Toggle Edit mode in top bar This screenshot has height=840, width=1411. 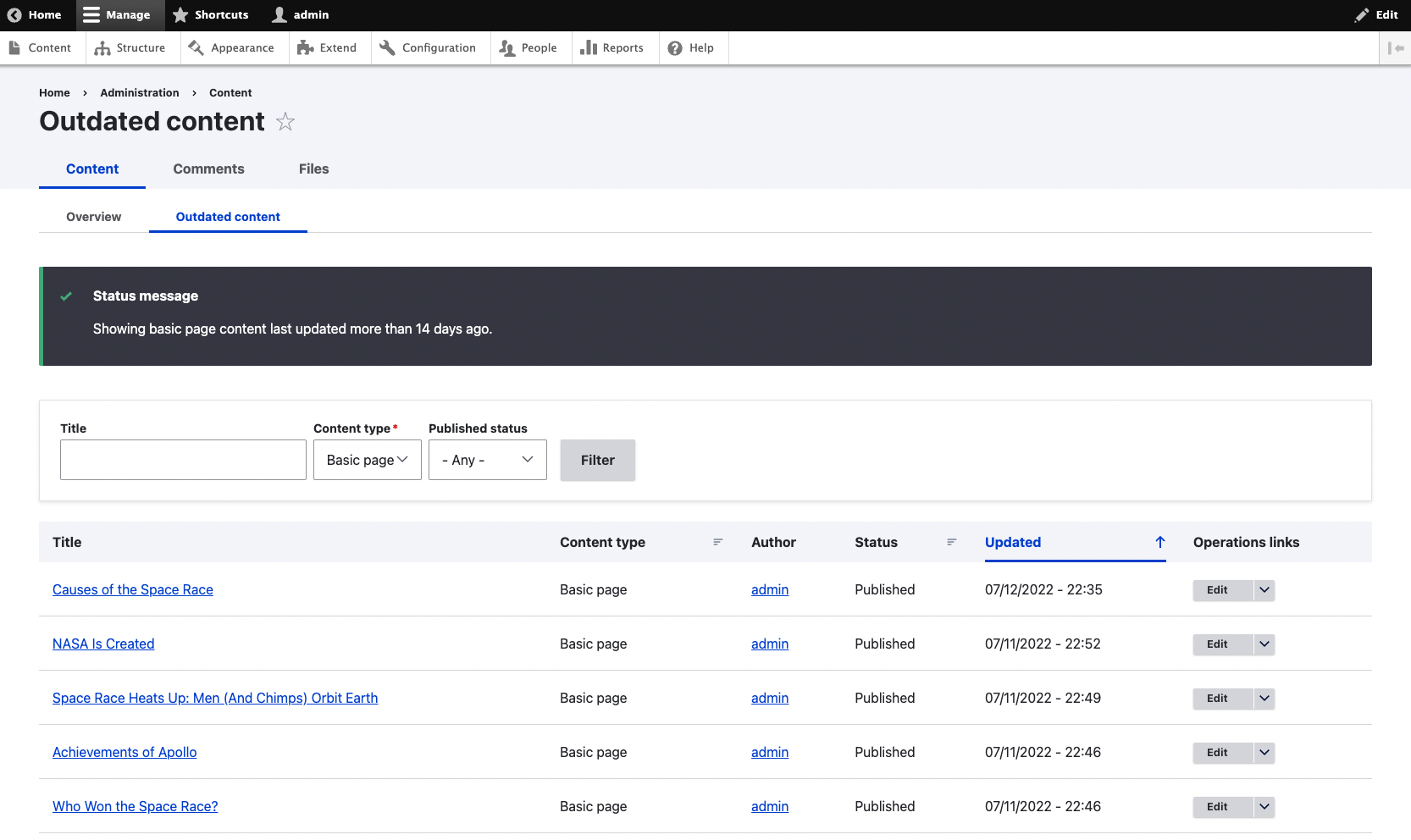[x=1376, y=15]
